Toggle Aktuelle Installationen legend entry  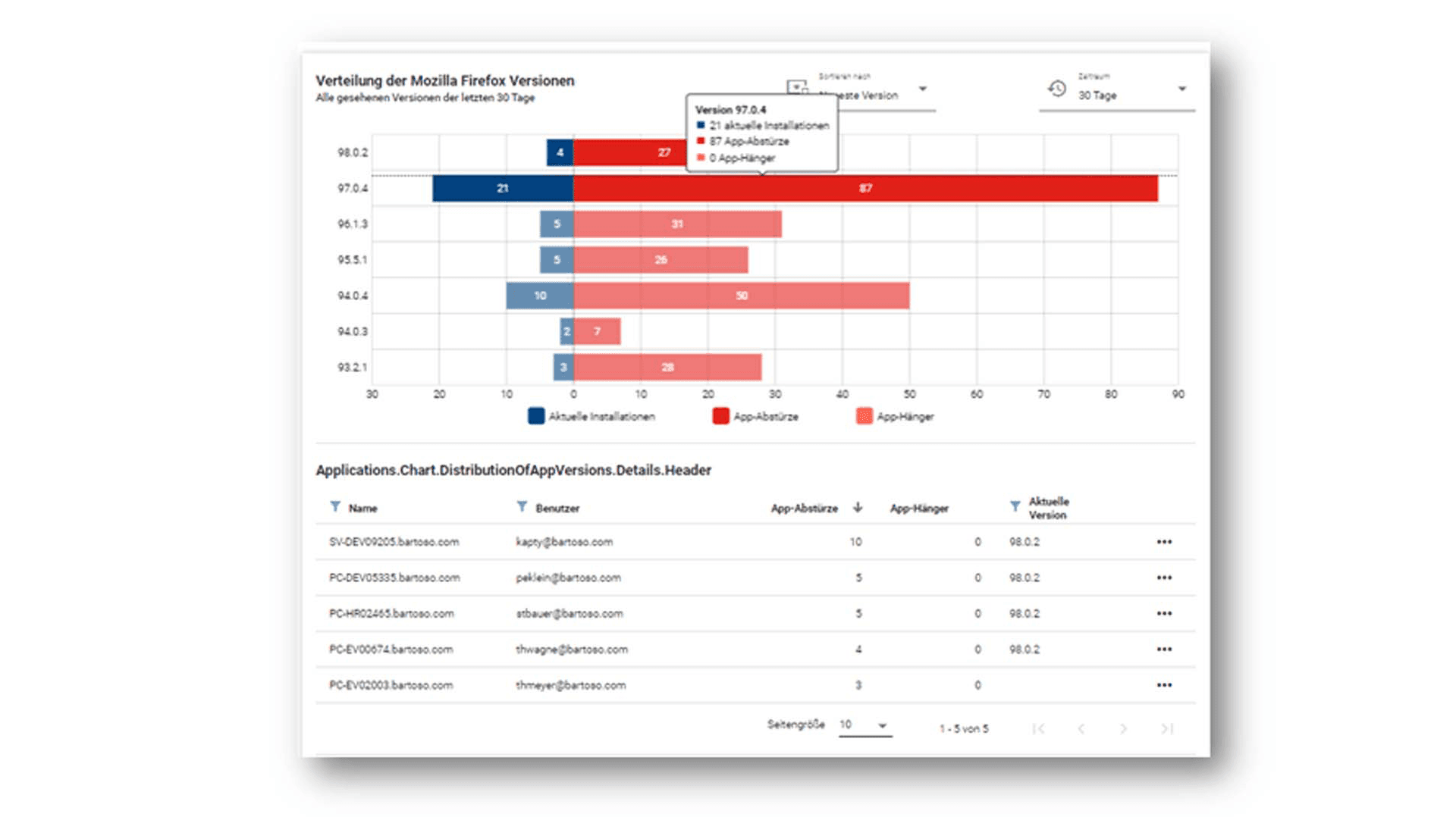pos(591,416)
